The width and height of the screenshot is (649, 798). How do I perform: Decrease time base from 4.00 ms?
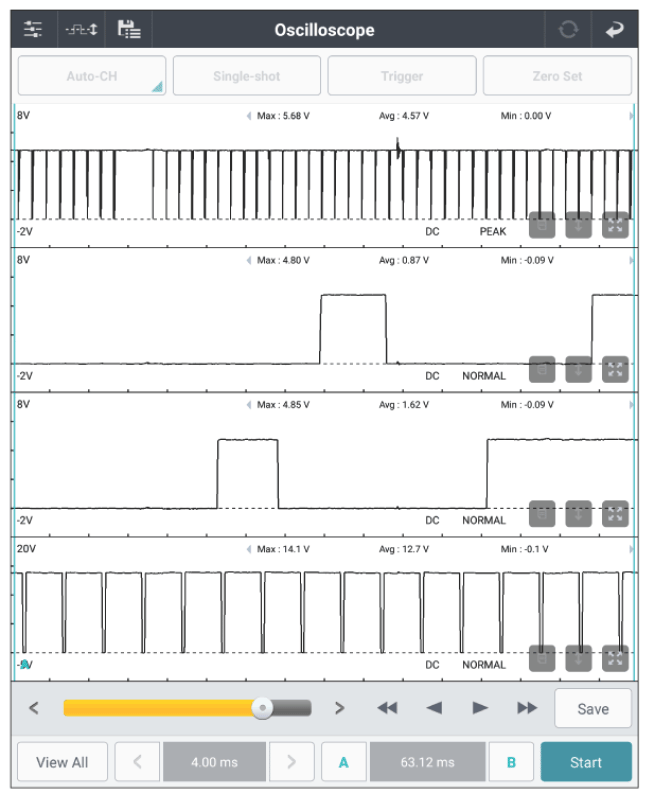[137, 762]
